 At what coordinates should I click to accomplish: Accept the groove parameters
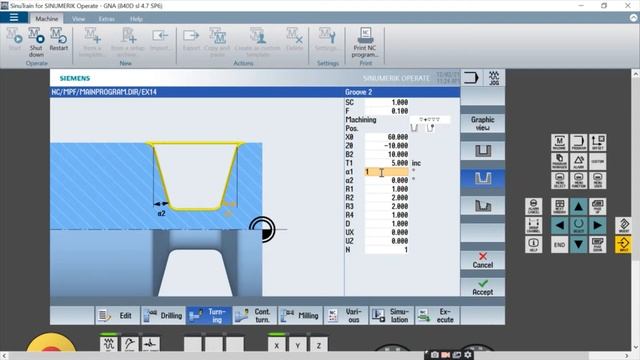[482, 287]
